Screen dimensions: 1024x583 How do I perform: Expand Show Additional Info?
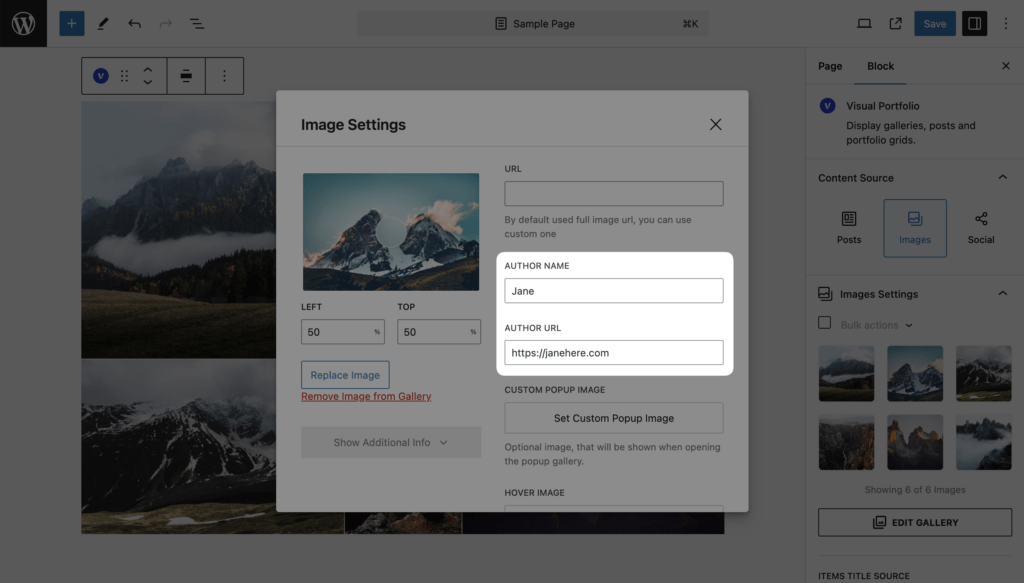(391, 443)
